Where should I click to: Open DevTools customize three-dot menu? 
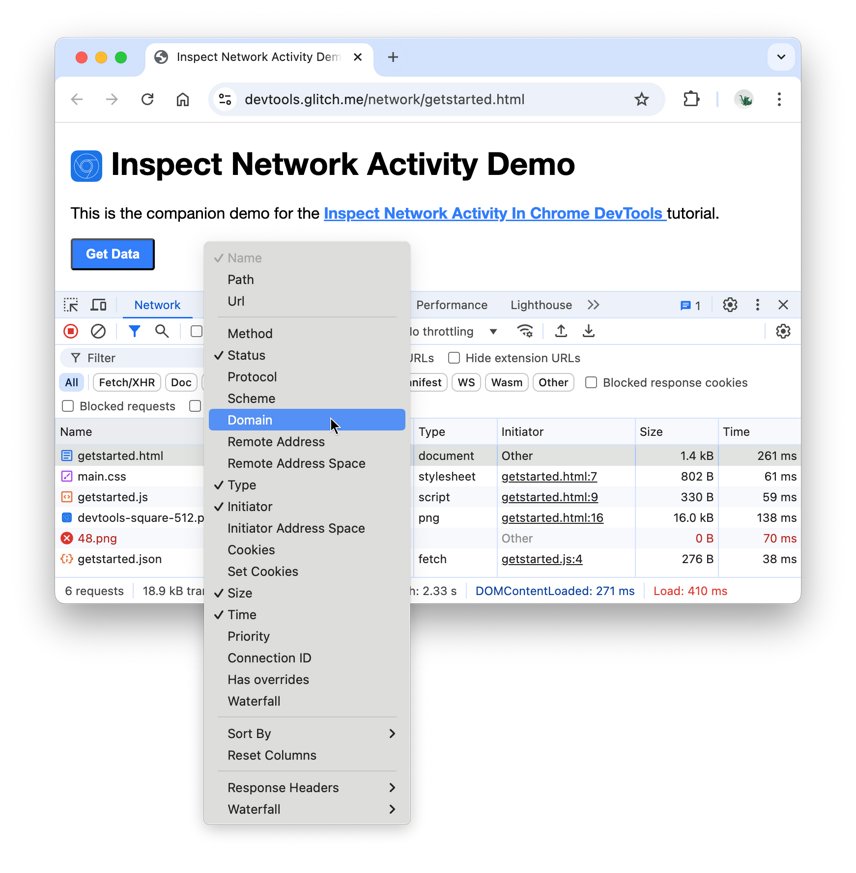(757, 305)
